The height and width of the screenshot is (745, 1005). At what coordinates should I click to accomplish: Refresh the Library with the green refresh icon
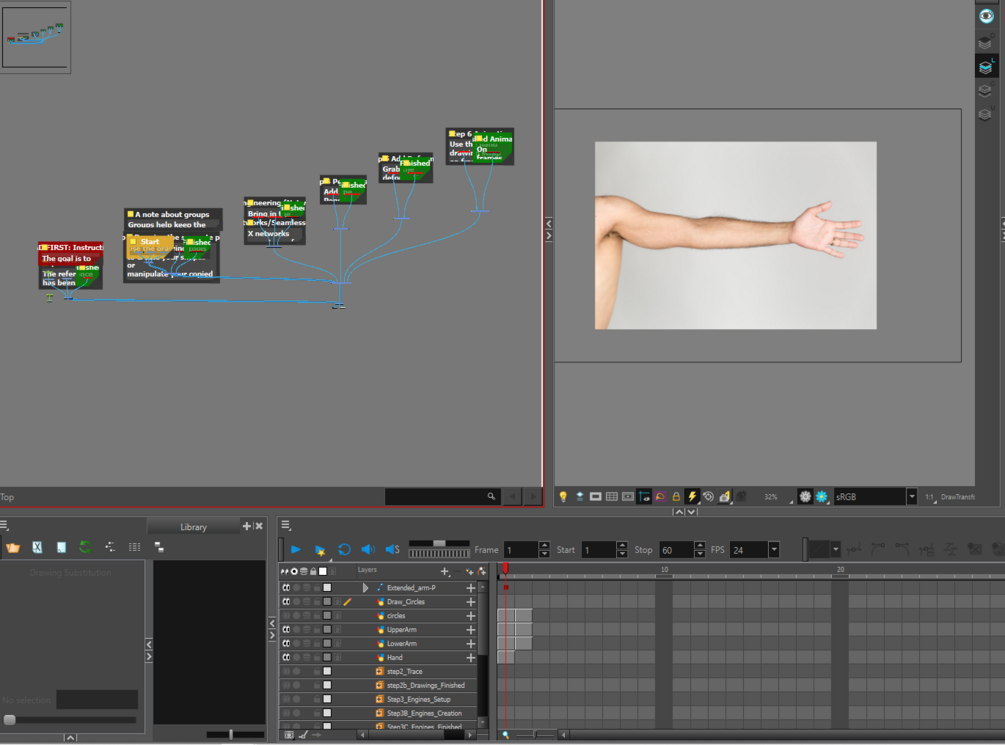[x=85, y=547]
